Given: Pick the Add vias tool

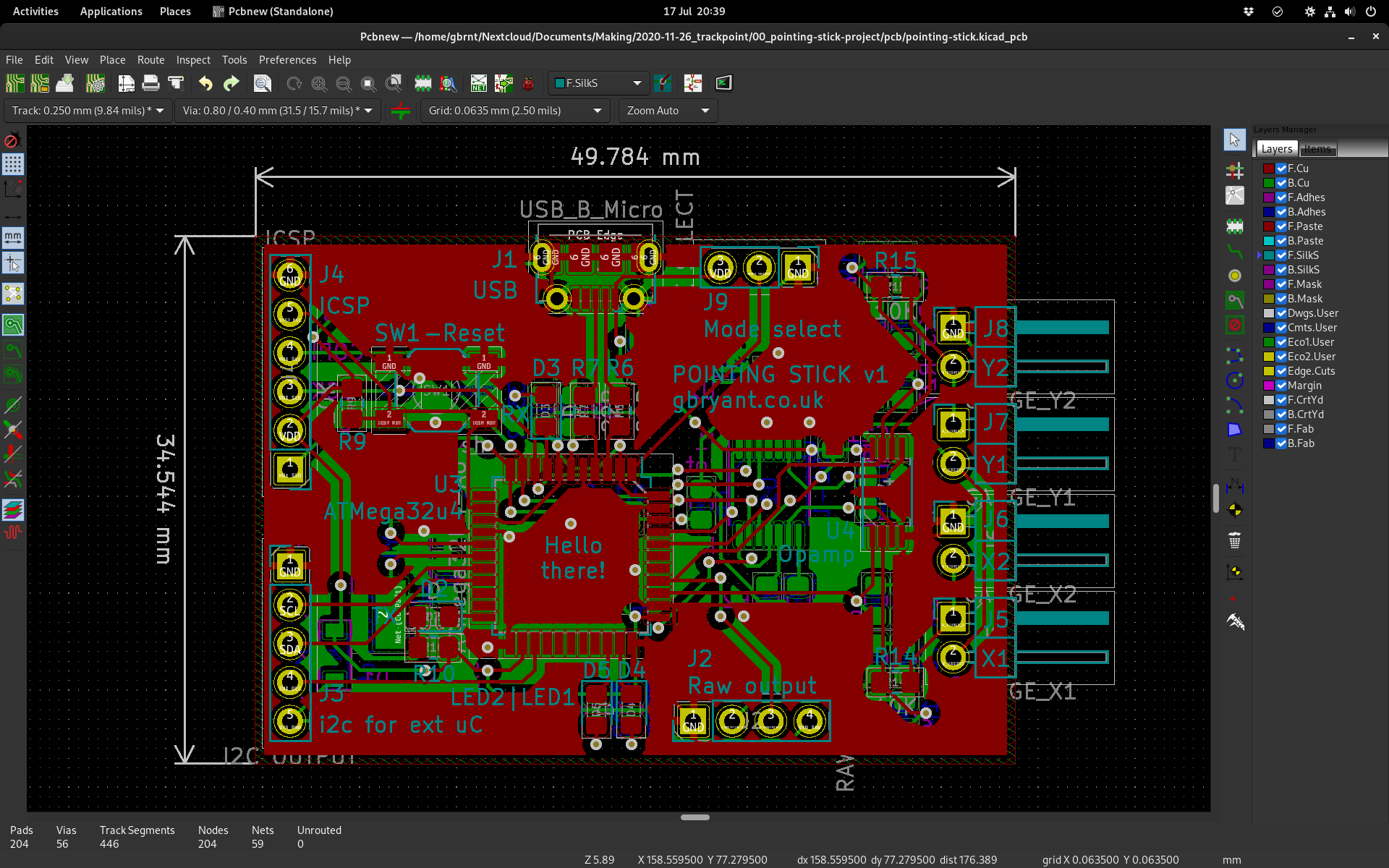Looking at the screenshot, I should click(x=1235, y=276).
